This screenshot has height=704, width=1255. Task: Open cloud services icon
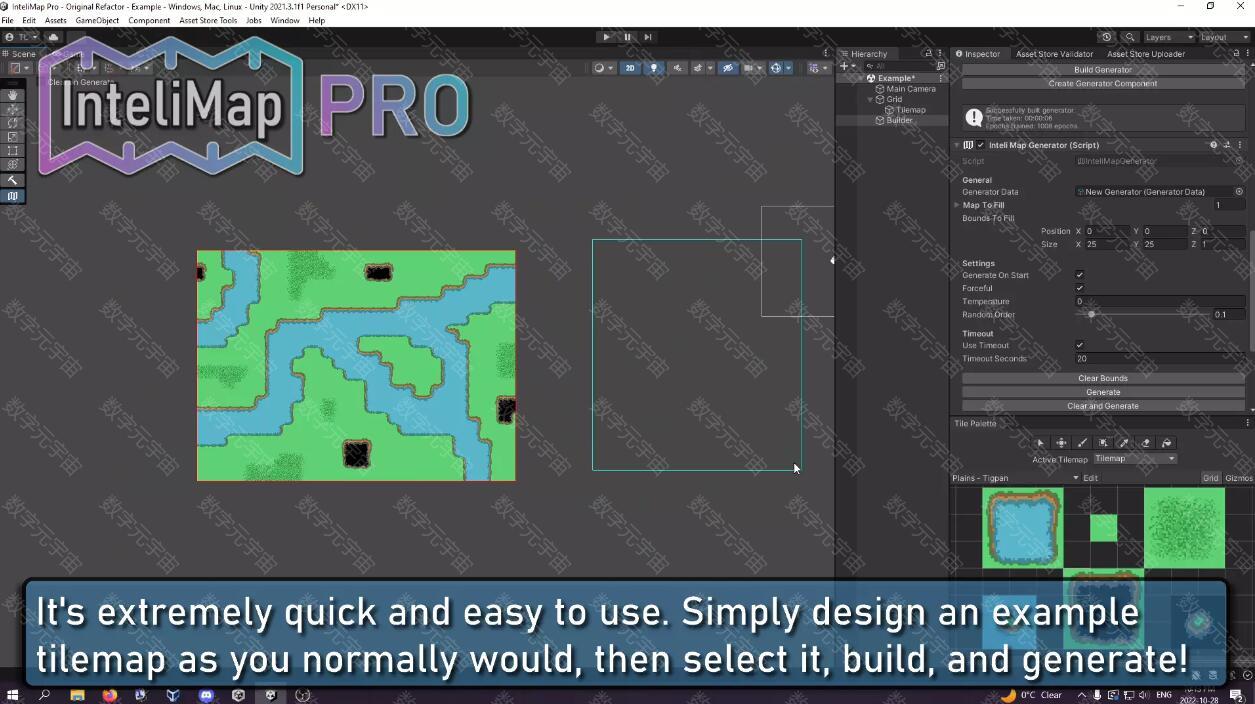pos(53,37)
